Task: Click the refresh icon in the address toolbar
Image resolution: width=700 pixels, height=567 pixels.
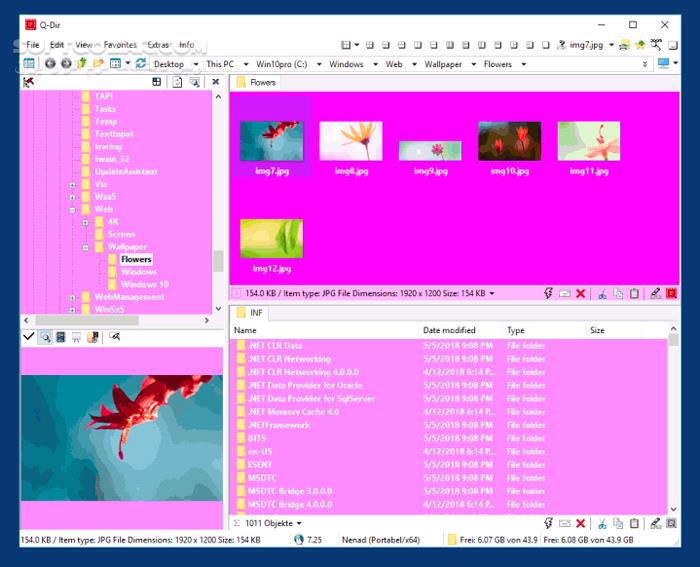Action: (141, 64)
